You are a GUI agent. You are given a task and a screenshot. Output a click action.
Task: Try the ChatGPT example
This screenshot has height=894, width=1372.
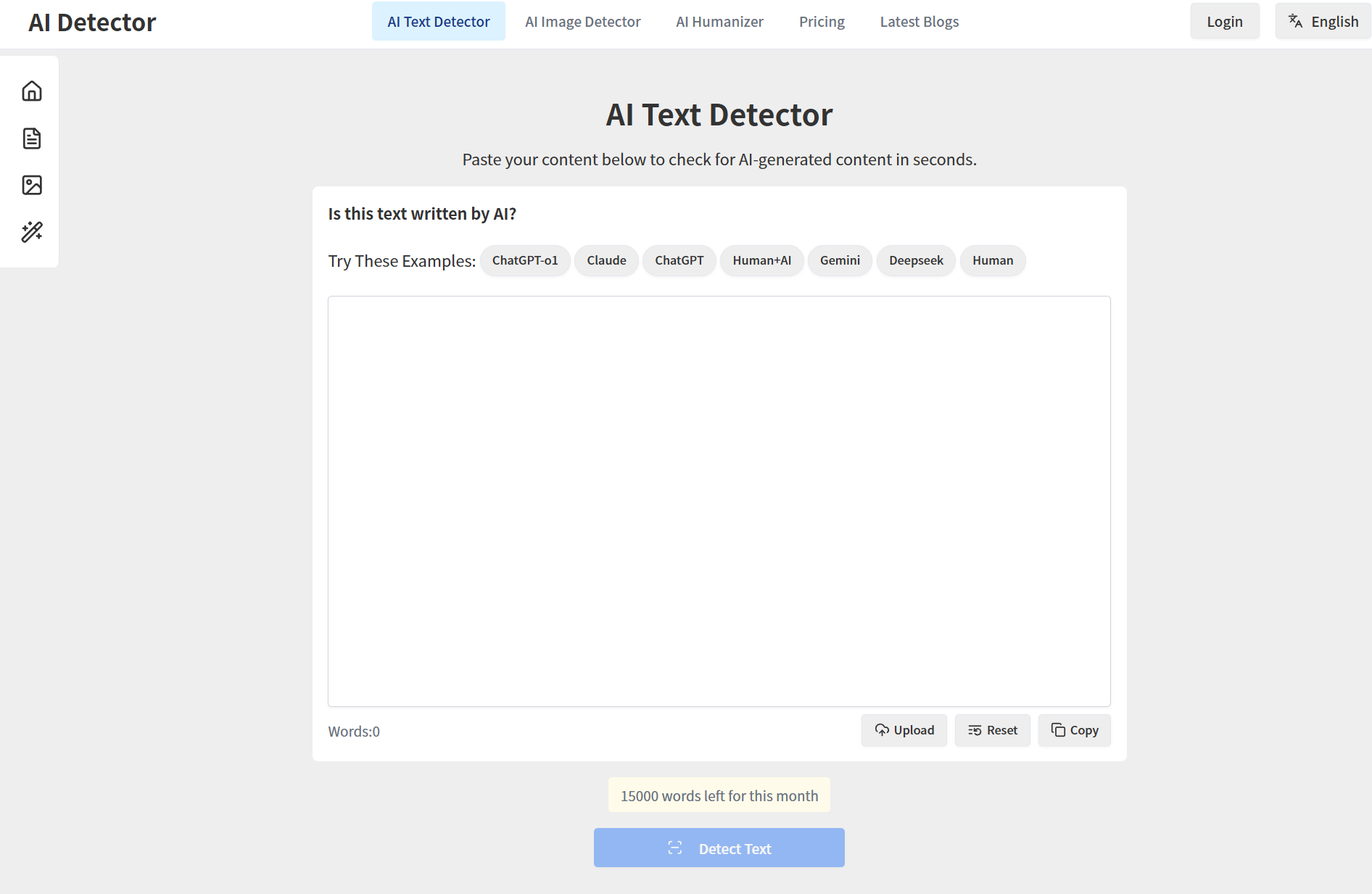click(x=679, y=260)
